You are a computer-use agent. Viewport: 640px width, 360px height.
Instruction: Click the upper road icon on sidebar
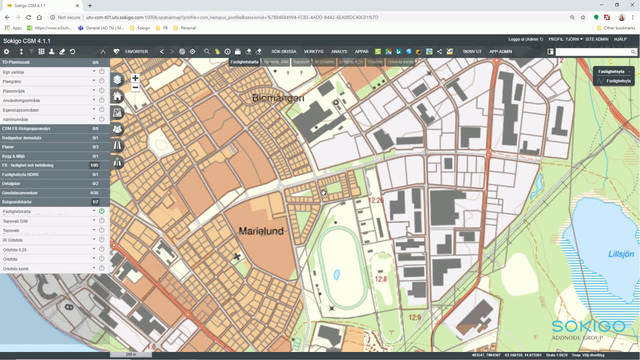point(118,146)
